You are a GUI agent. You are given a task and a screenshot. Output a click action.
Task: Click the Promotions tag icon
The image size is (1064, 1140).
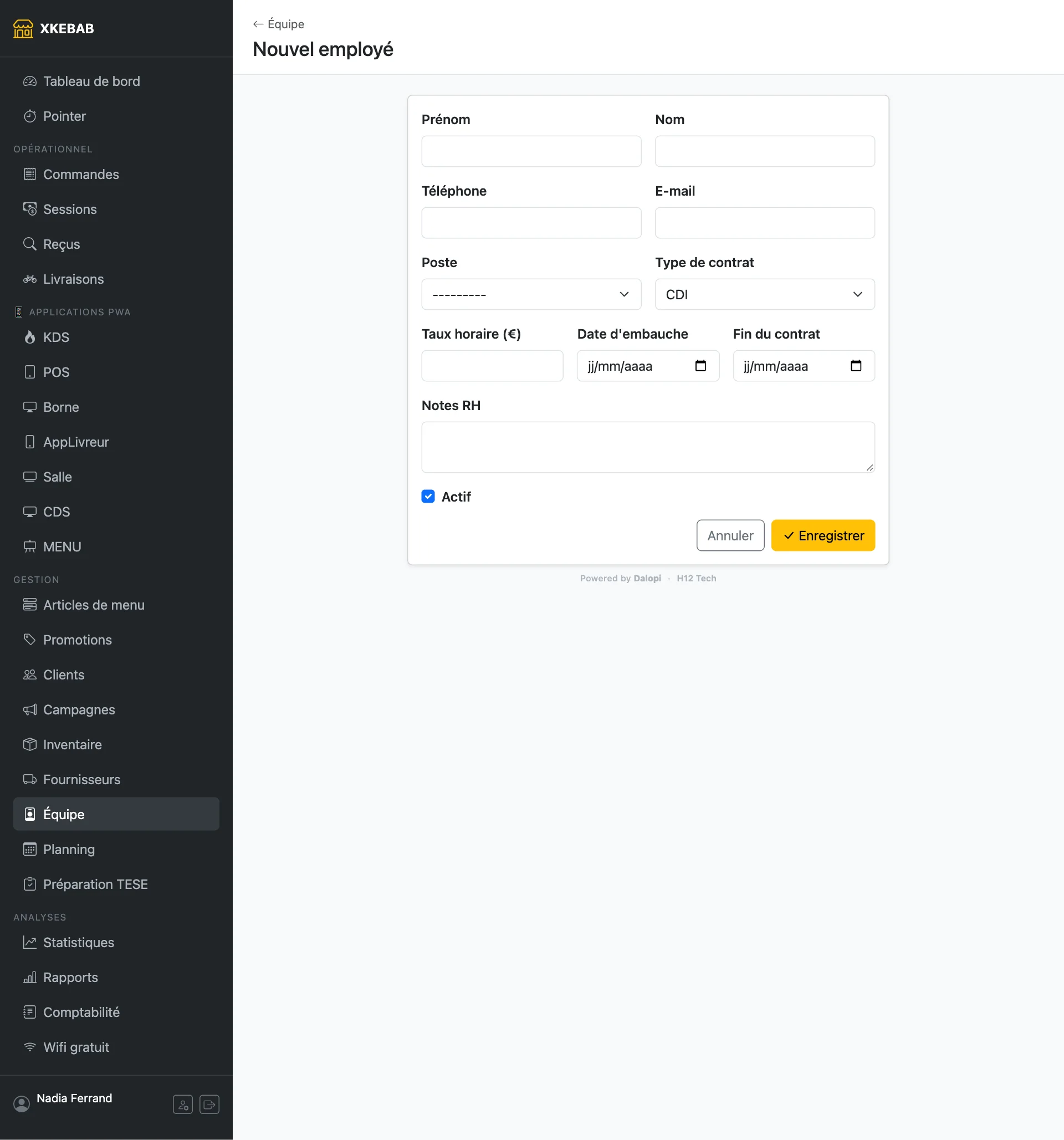pos(30,640)
